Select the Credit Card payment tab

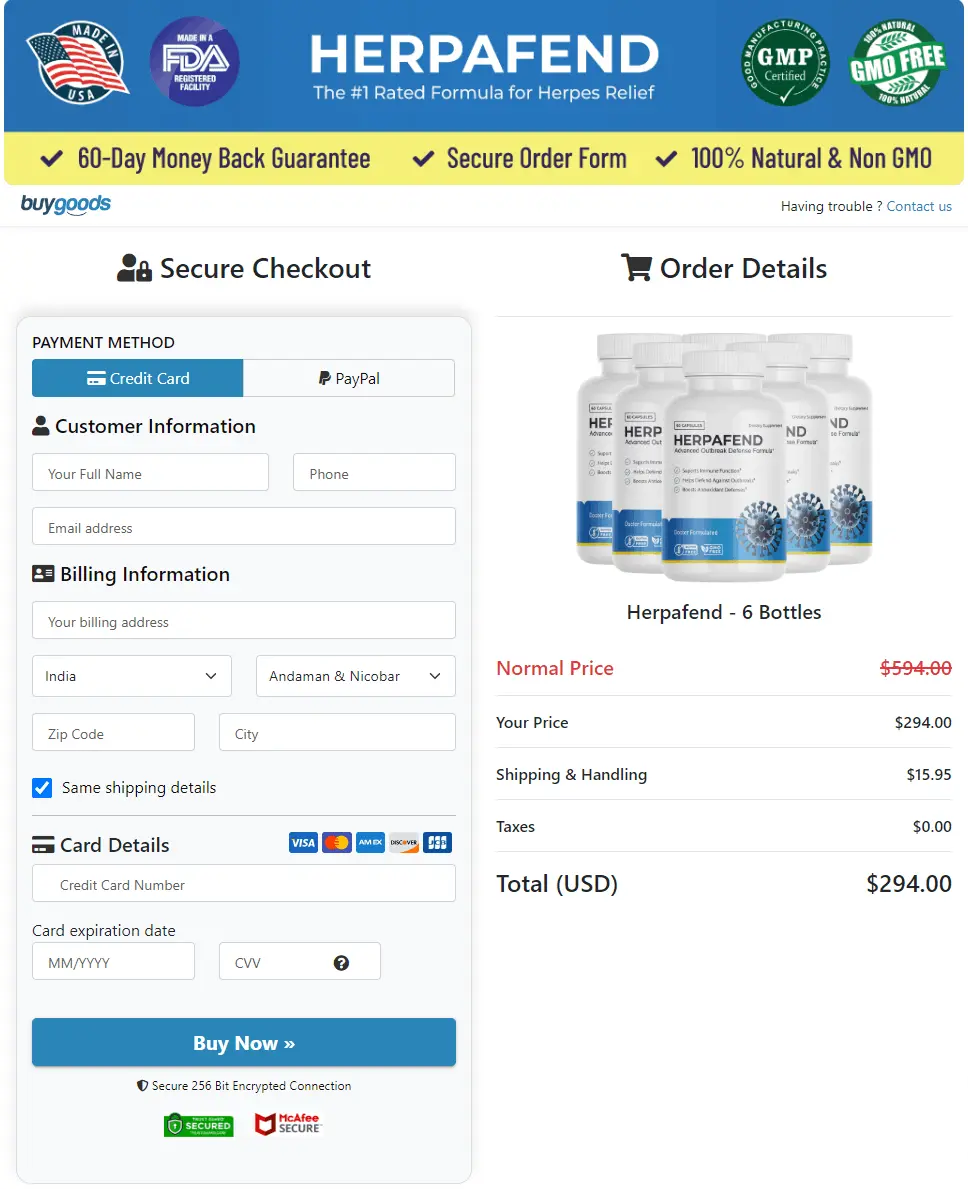click(x=137, y=378)
